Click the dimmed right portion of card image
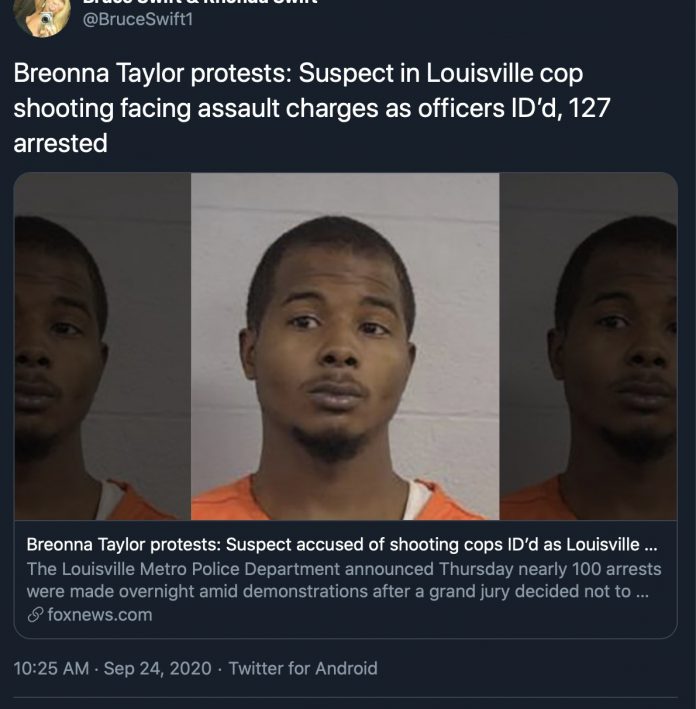Screen dimensions: 696x709 [x=588, y=346]
